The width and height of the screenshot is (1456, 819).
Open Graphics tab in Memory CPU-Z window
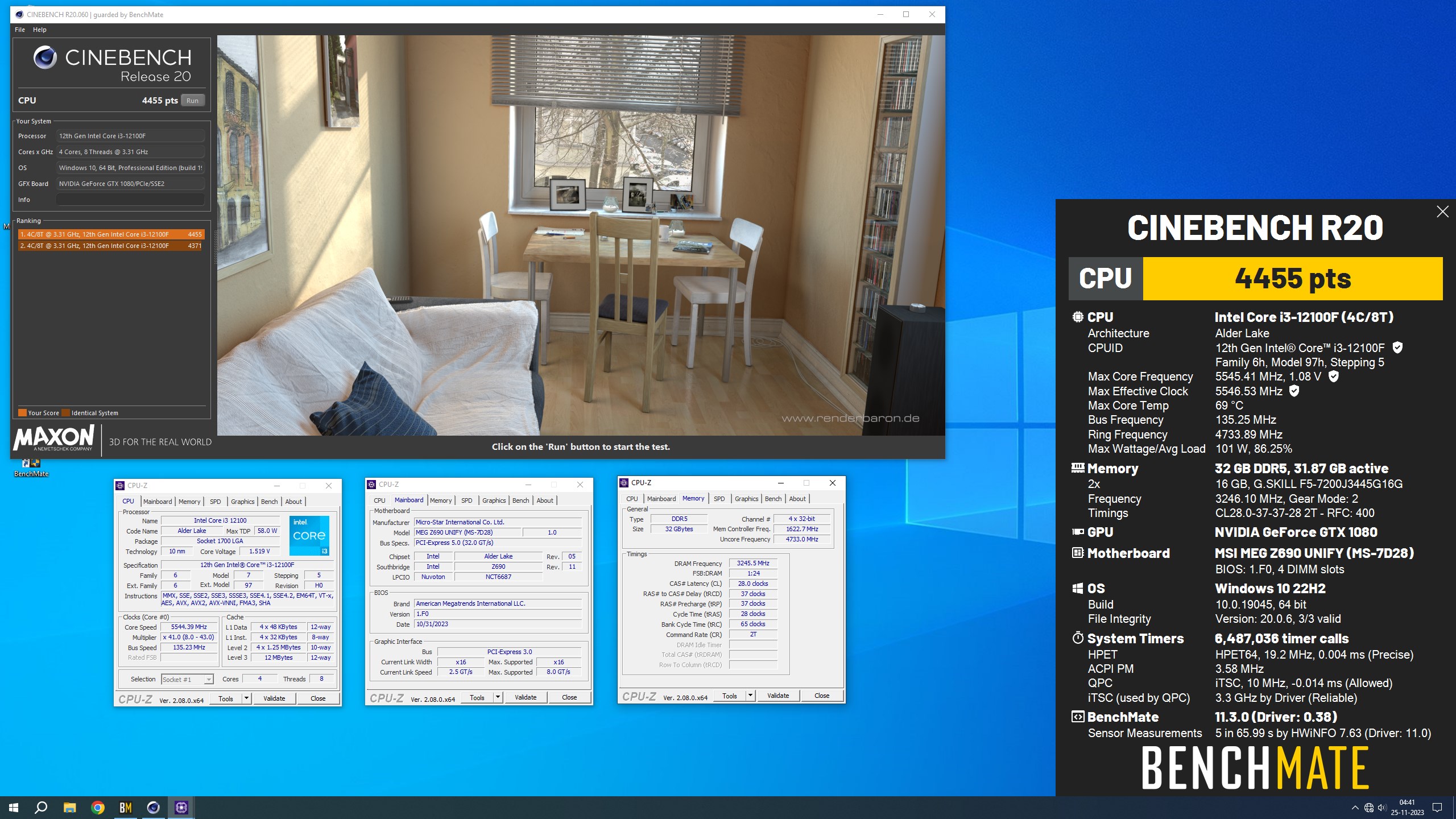pyautogui.click(x=746, y=498)
